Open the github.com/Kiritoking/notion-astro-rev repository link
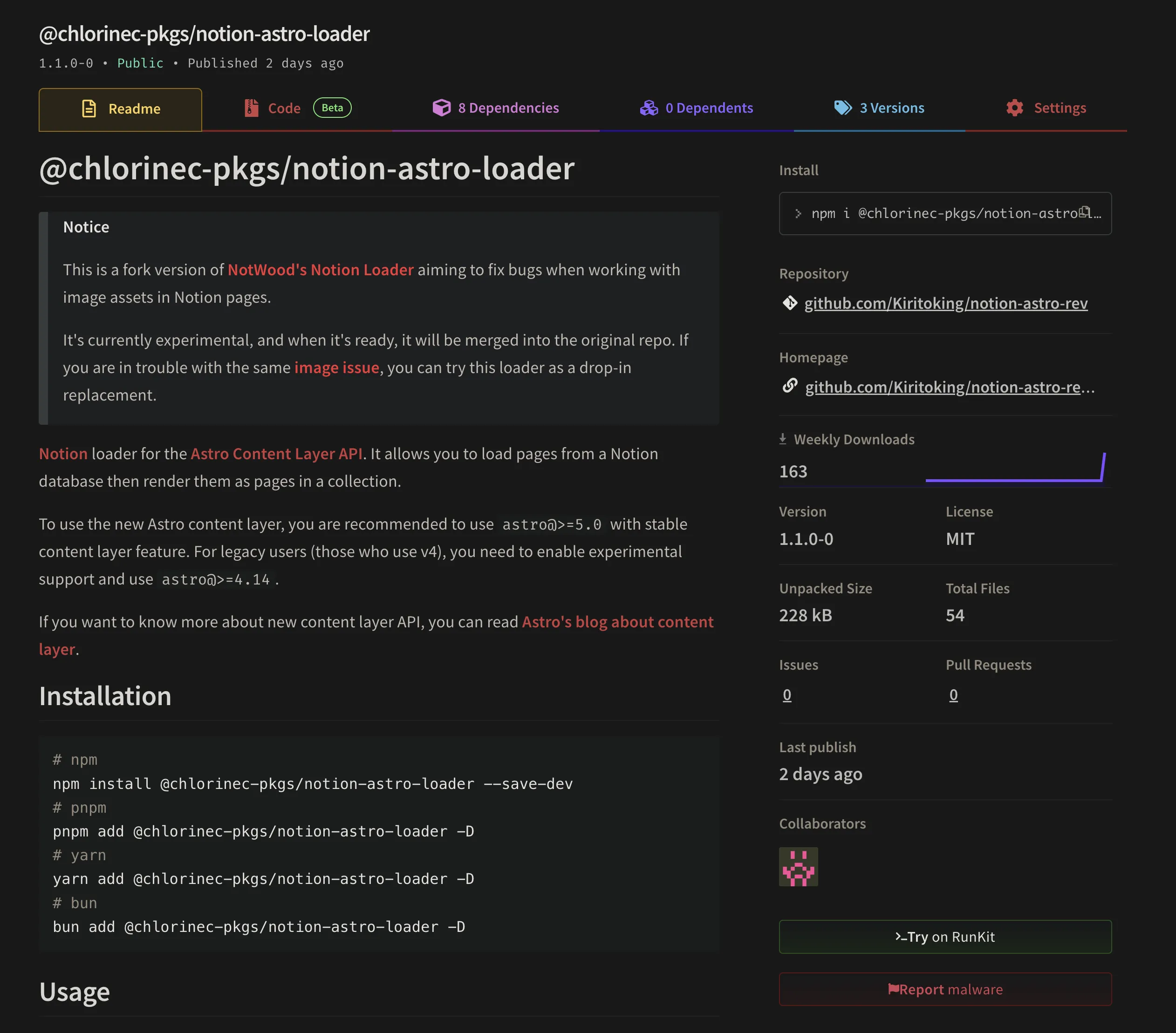 tap(945, 303)
